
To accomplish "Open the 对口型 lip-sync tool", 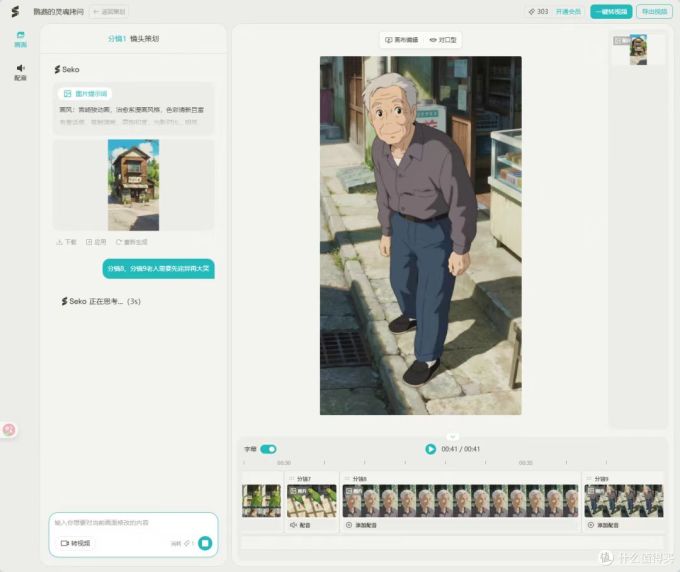I will pos(443,40).
